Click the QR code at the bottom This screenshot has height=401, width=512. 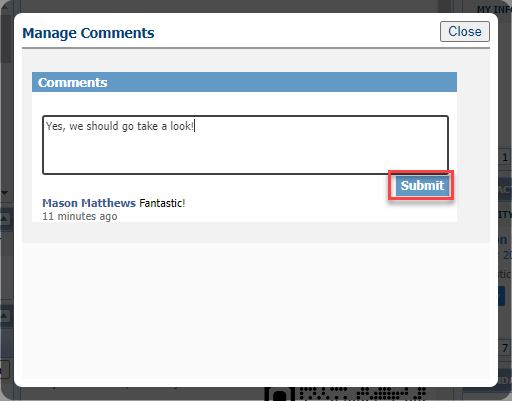click(345, 394)
